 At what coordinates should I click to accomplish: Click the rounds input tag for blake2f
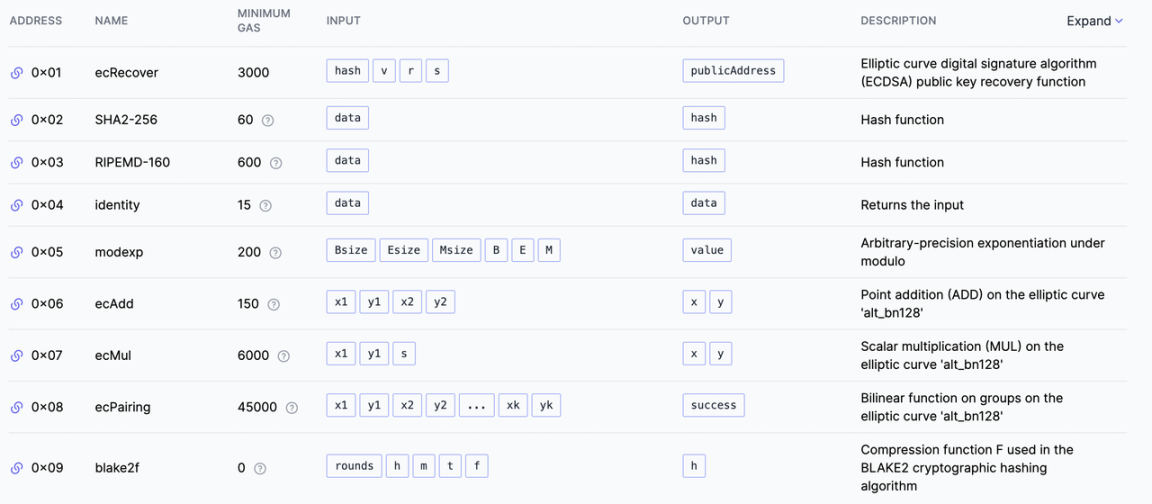354,466
